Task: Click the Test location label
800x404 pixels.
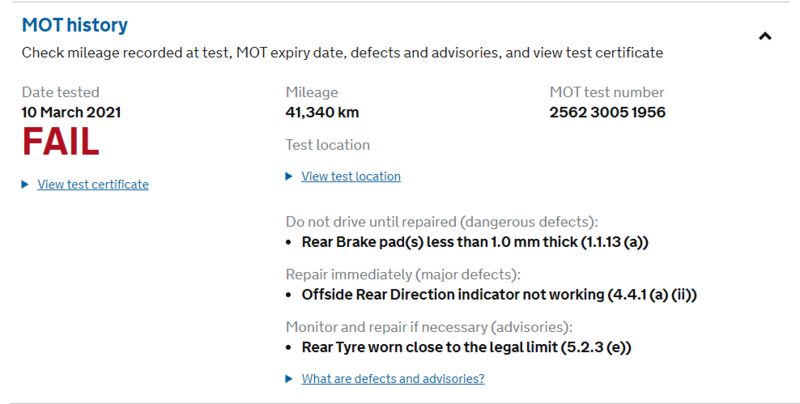Action: click(328, 145)
